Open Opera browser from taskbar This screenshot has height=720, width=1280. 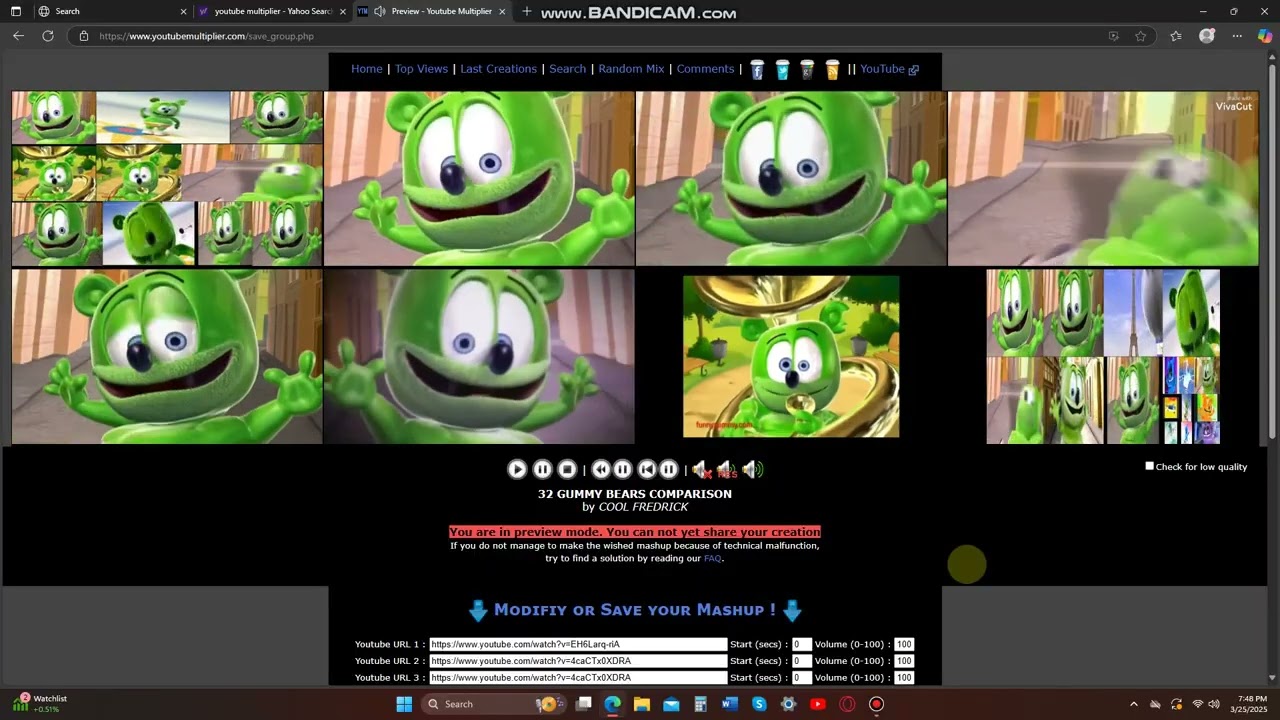(847, 704)
